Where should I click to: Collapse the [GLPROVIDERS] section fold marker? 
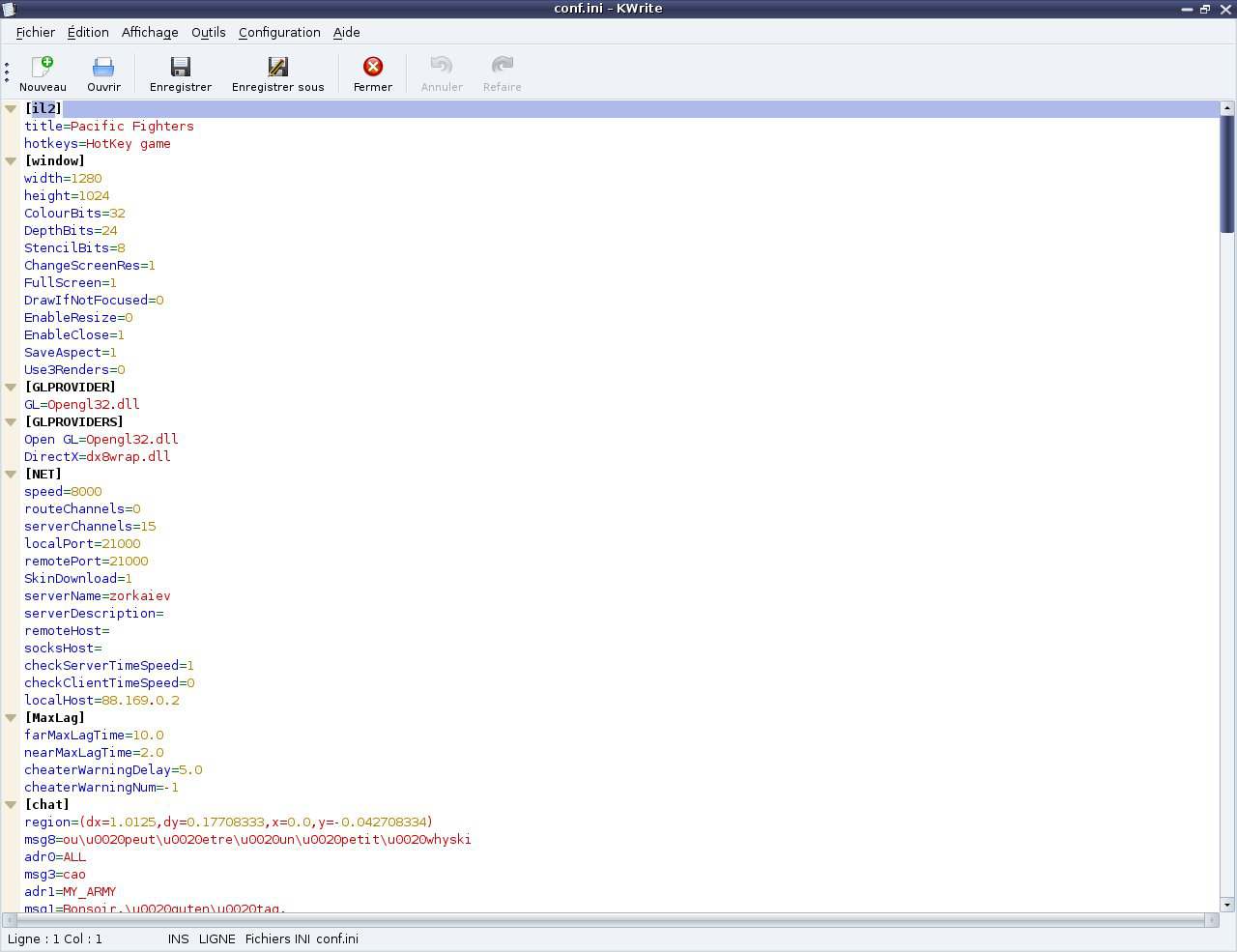[11, 422]
